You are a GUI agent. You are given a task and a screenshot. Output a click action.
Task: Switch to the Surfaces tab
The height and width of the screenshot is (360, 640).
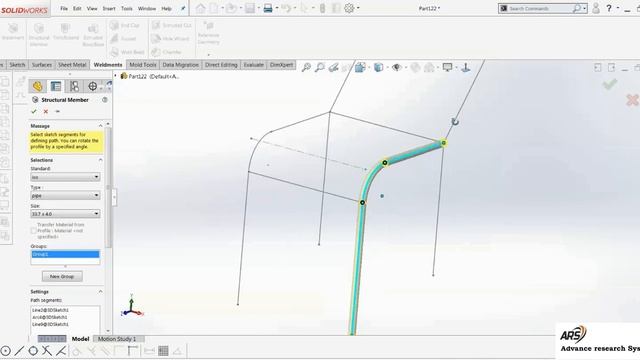(x=42, y=65)
